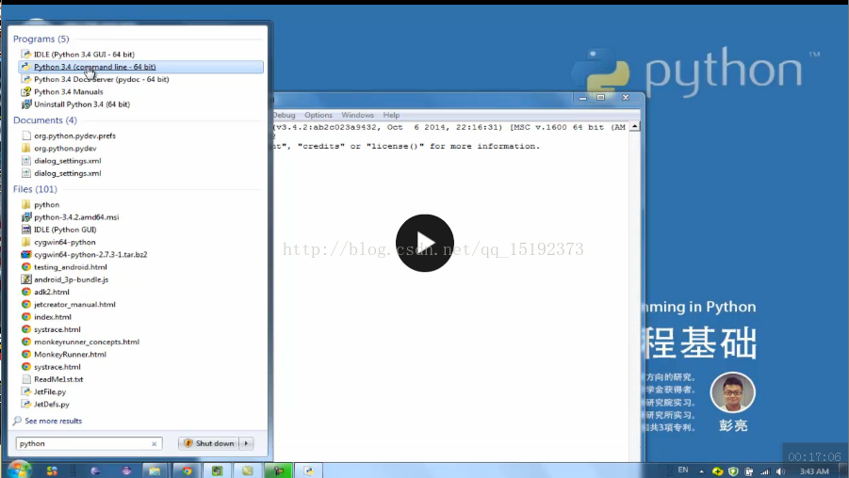Screen dimensions: 849x478
Task: Open Python 3.4 Manuals
Action: point(68,91)
